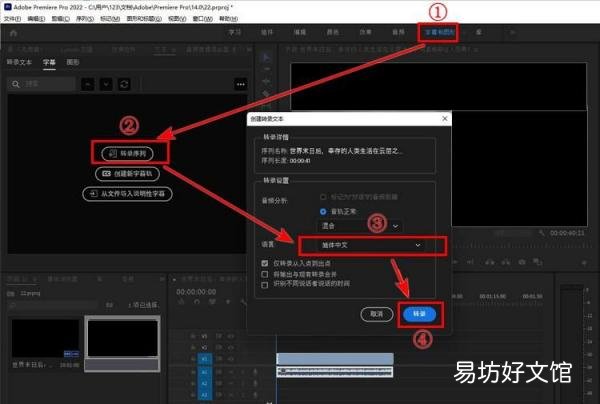Click the blue 转录 button
The width and height of the screenshot is (600, 404).
pos(419,314)
